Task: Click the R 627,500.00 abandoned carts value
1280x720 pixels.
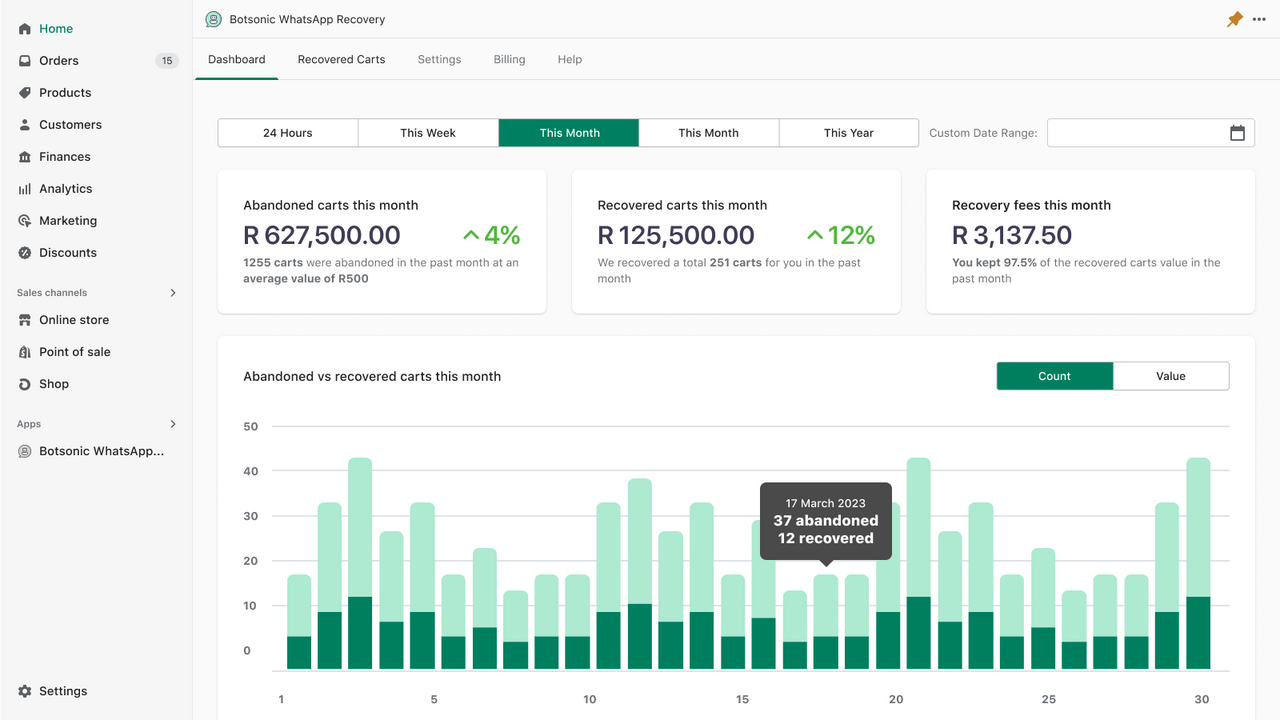Action: tap(322, 236)
